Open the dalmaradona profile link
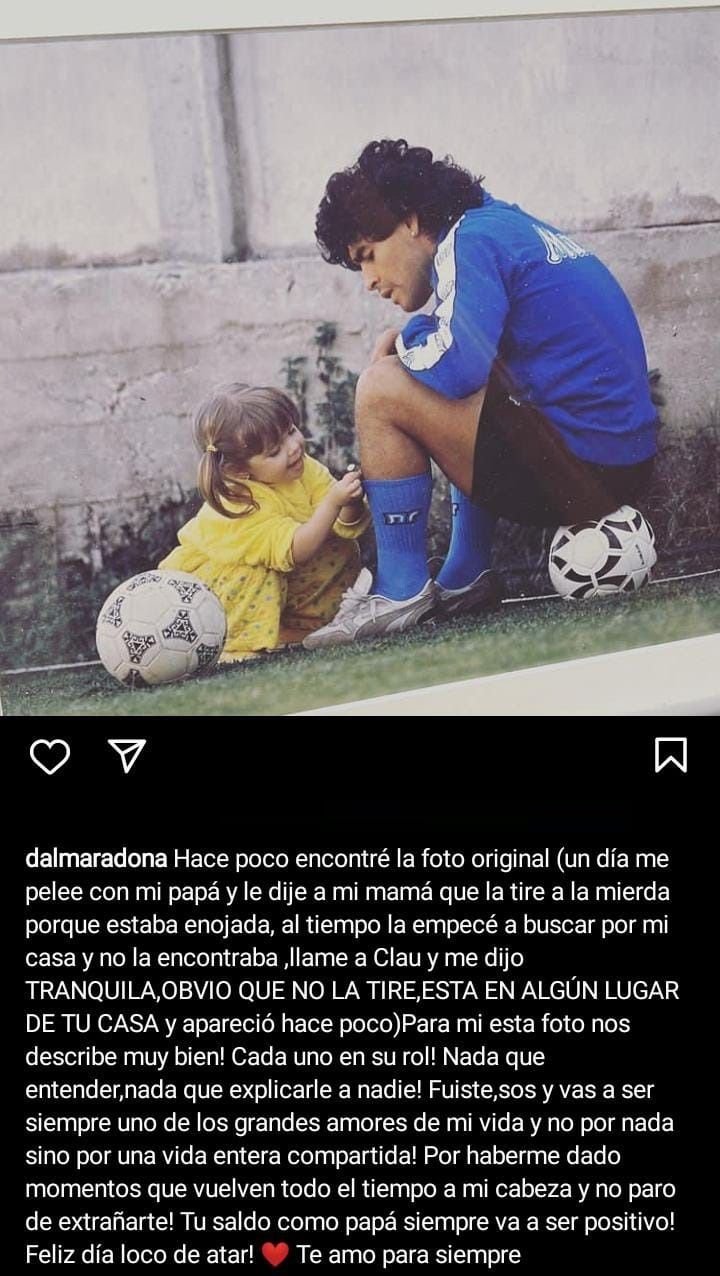 [x=97, y=859]
